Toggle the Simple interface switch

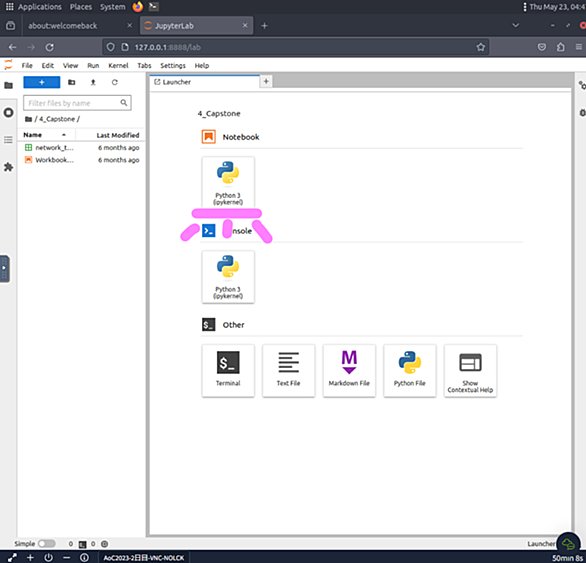pyautogui.click(x=47, y=544)
